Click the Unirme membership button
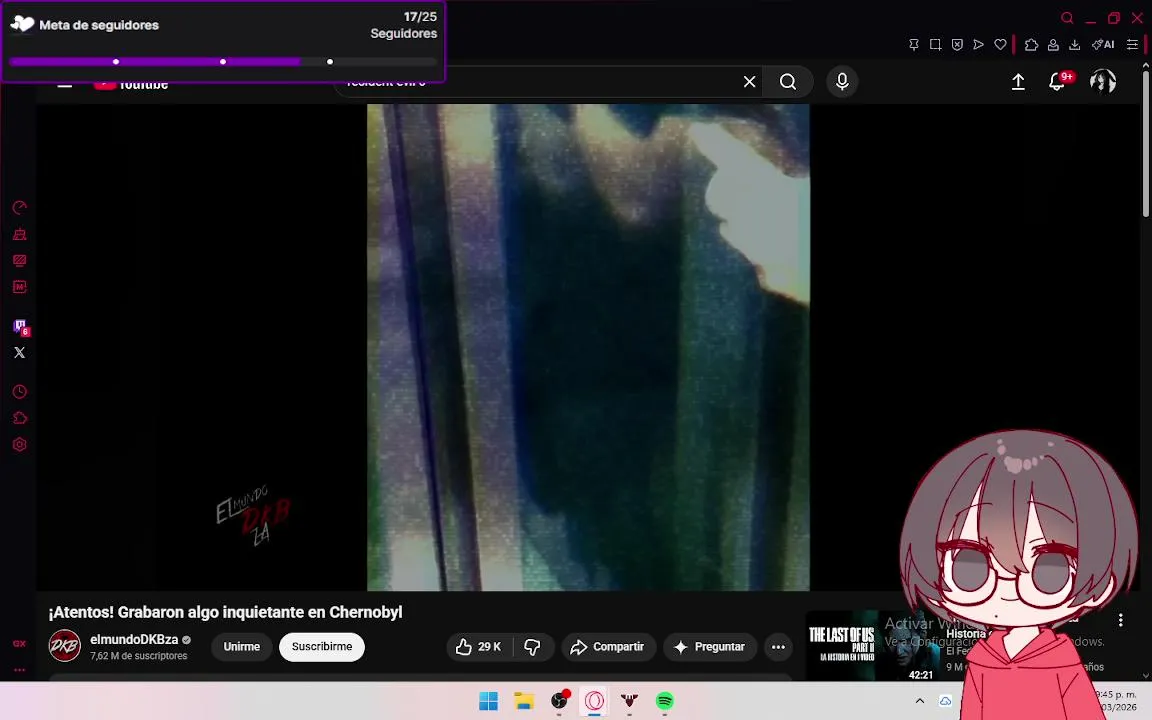This screenshot has width=1152, height=720. click(x=242, y=647)
